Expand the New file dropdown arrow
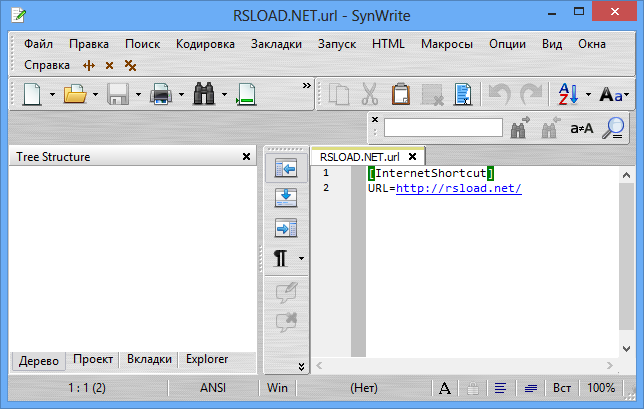 [53, 95]
